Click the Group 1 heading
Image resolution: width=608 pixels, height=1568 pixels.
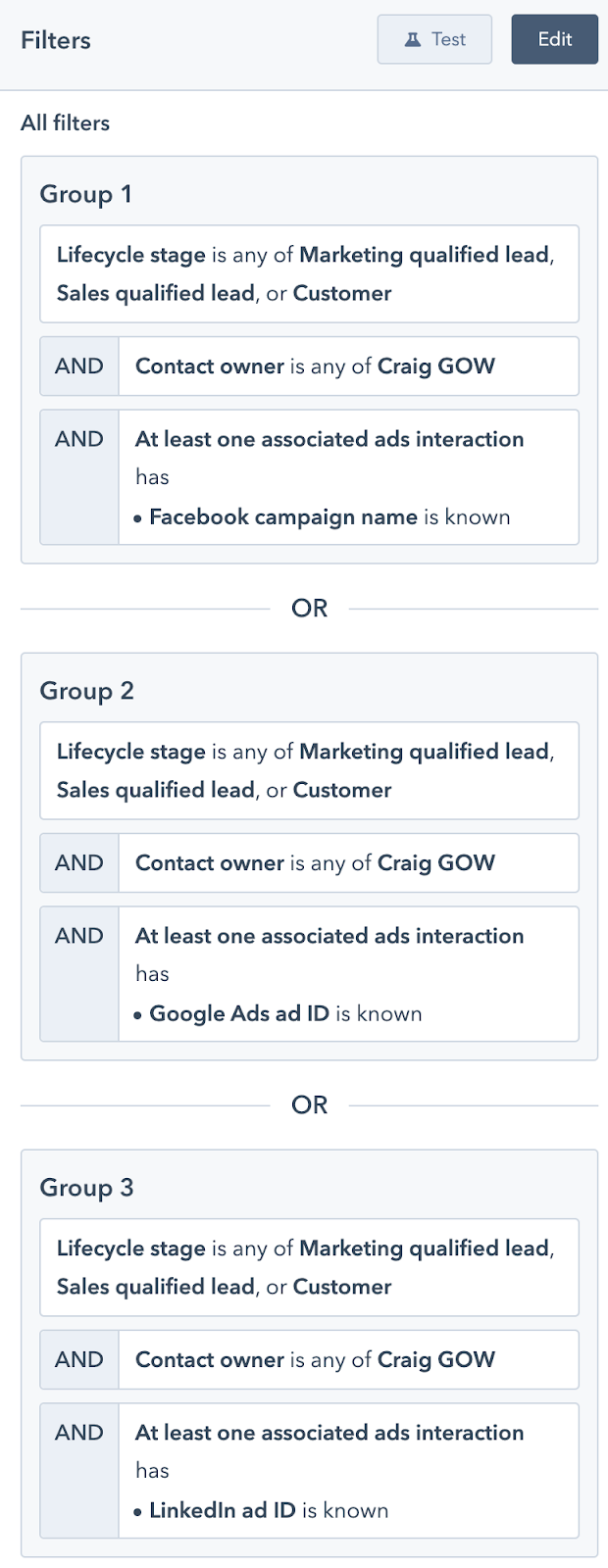click(x=85, y=194)
